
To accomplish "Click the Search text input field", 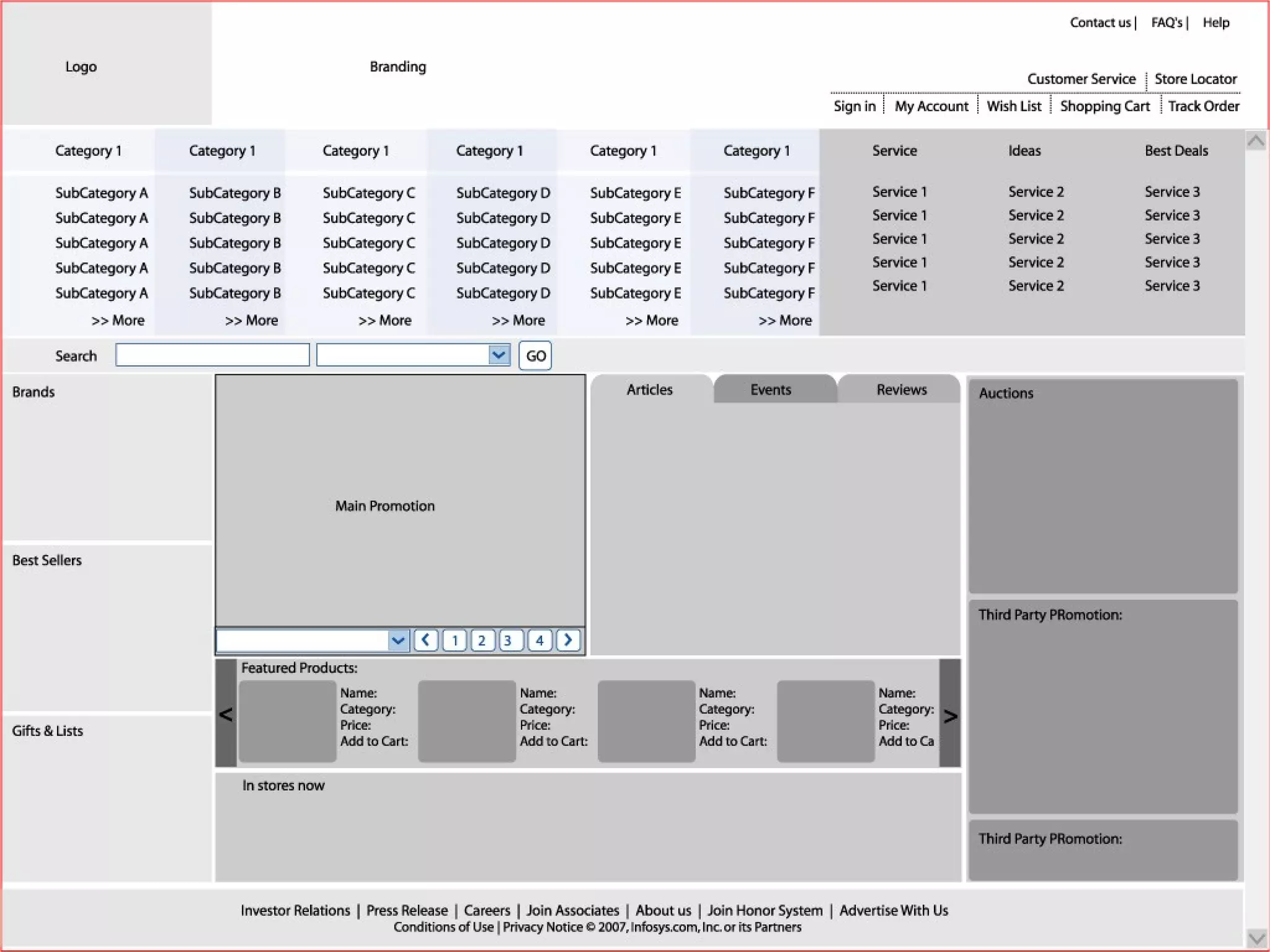I will tap(212, 355).
